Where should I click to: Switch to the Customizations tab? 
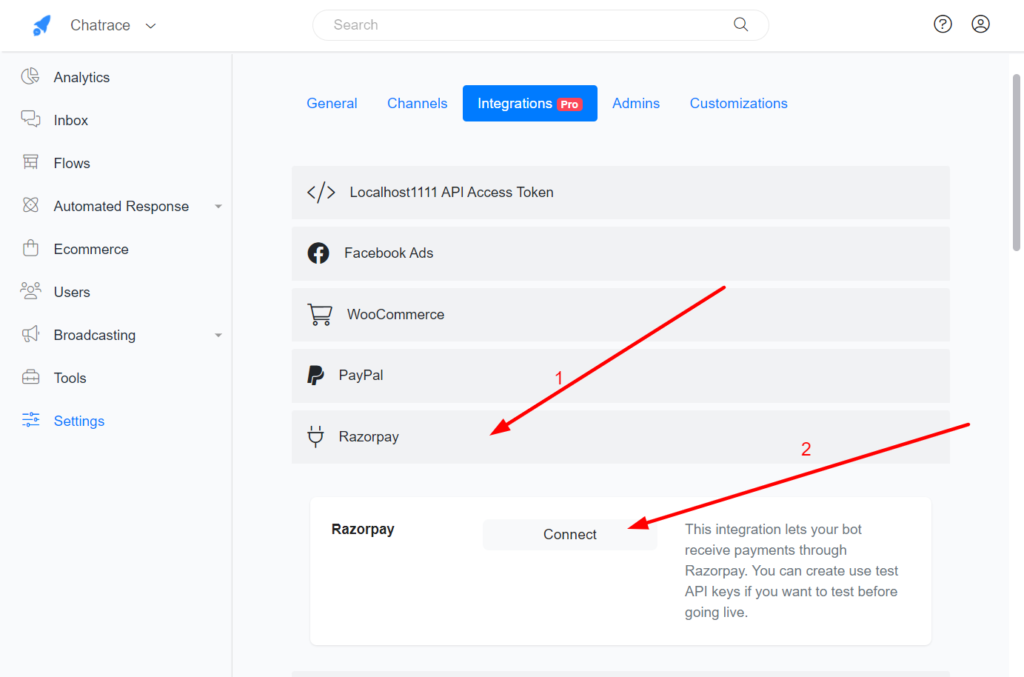pyautogui.click(x=739, y=103)
